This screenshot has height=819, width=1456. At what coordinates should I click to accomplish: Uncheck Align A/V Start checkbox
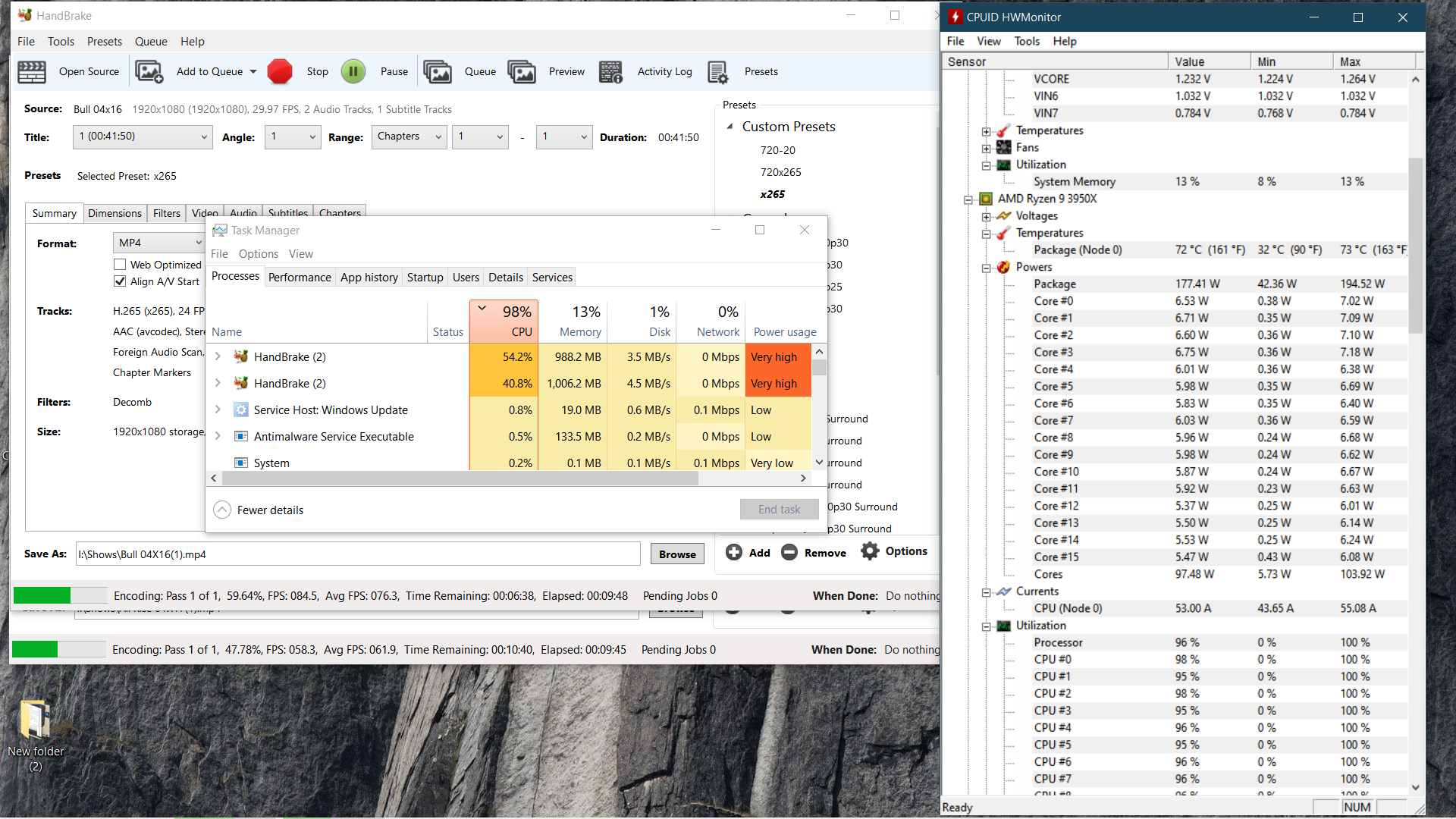pyautogui.click(x=120, y=281)
